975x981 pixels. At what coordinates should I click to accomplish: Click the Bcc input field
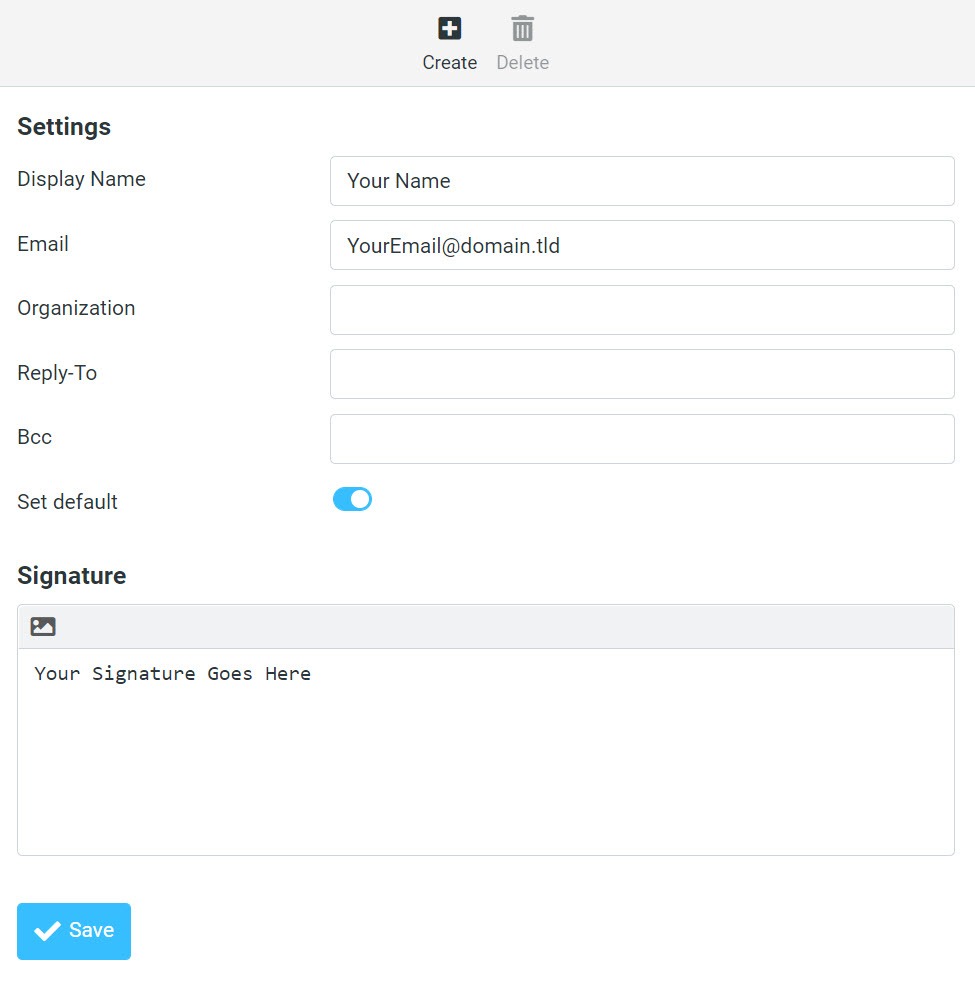[x=642, y=438]
